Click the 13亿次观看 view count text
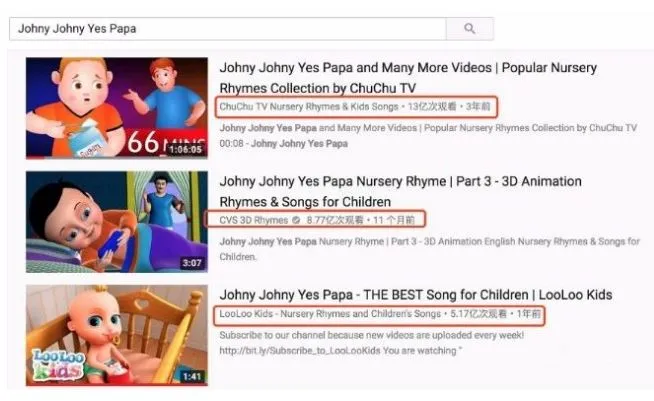 coord(432,107)
